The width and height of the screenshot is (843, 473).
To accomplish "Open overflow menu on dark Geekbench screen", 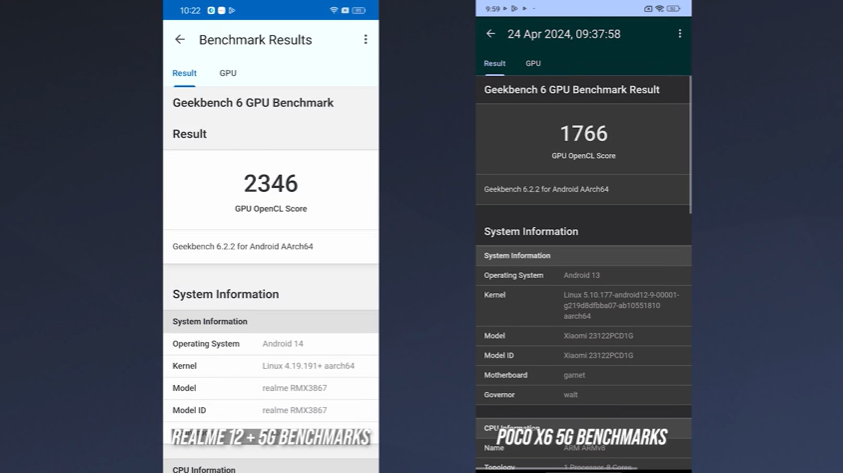I will point(680,33).
